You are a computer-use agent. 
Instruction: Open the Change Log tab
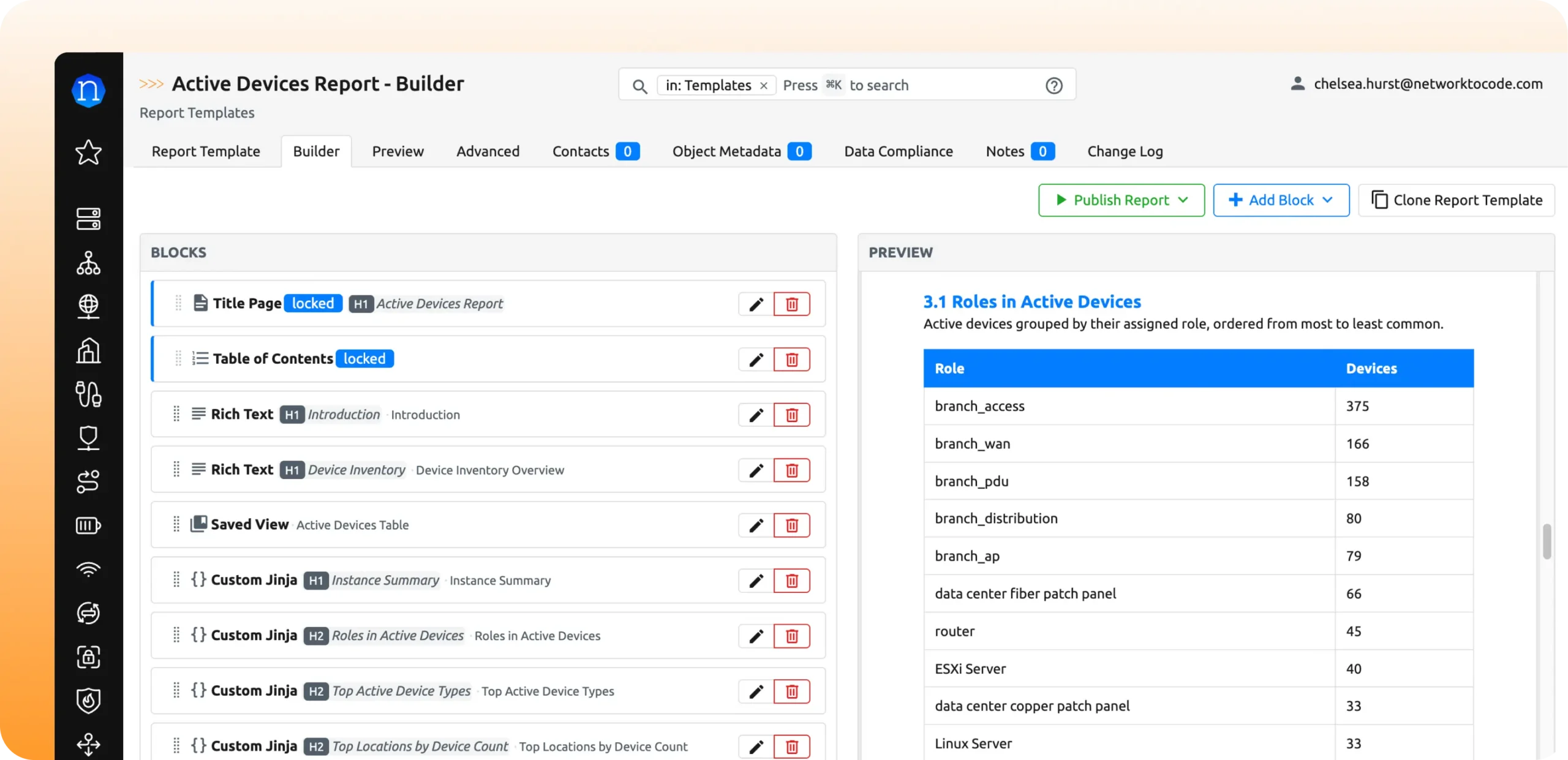click(x=1125, y=151)
